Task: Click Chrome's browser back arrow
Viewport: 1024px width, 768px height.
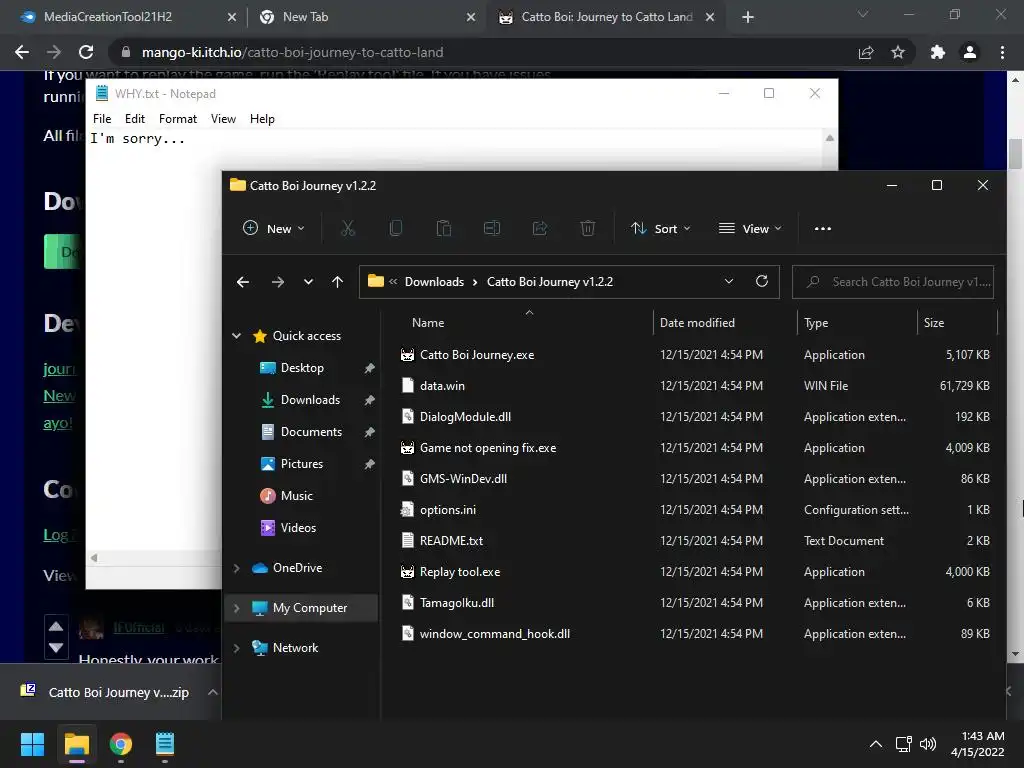Action: (22, 52)
